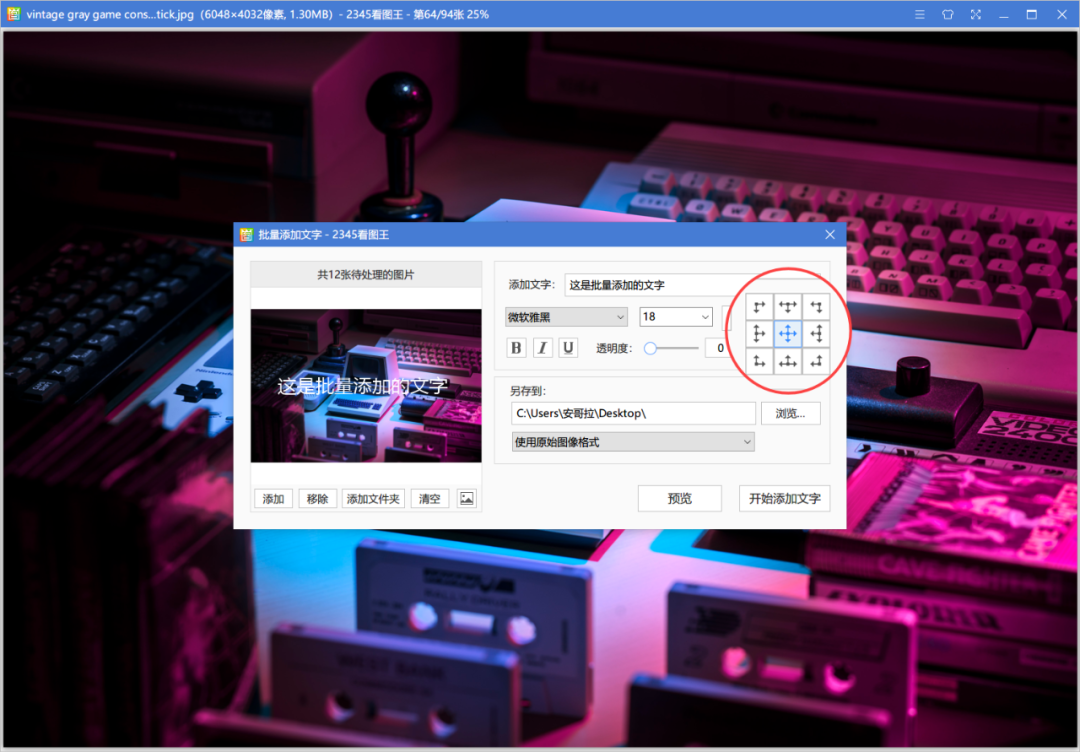Select the top-center text position icon

(788, 306)
